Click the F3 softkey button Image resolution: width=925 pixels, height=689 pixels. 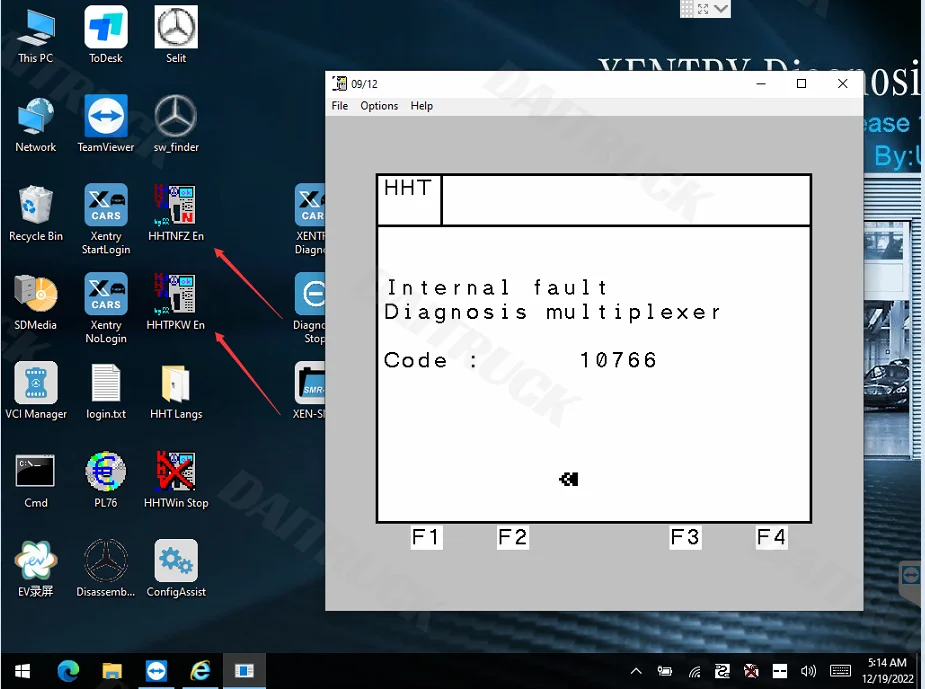(685, 537)
